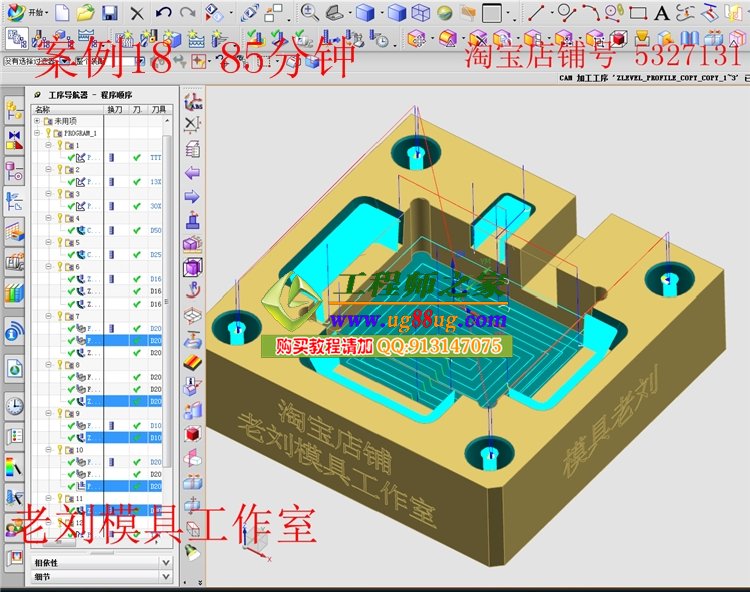
Task: Click the Save disk icon
Action: tap(109, 13)
